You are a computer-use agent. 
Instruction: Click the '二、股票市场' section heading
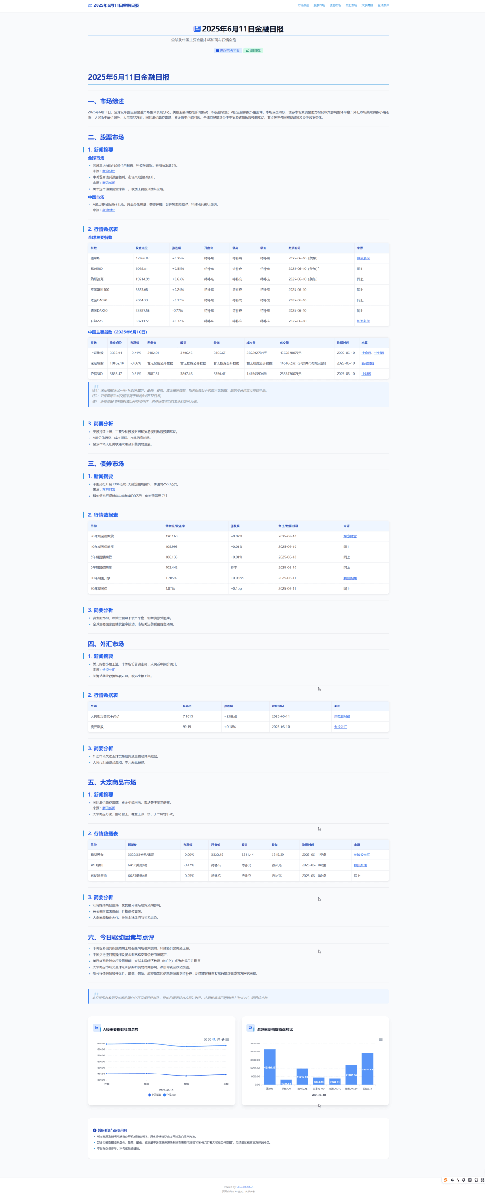click(105, 137)
